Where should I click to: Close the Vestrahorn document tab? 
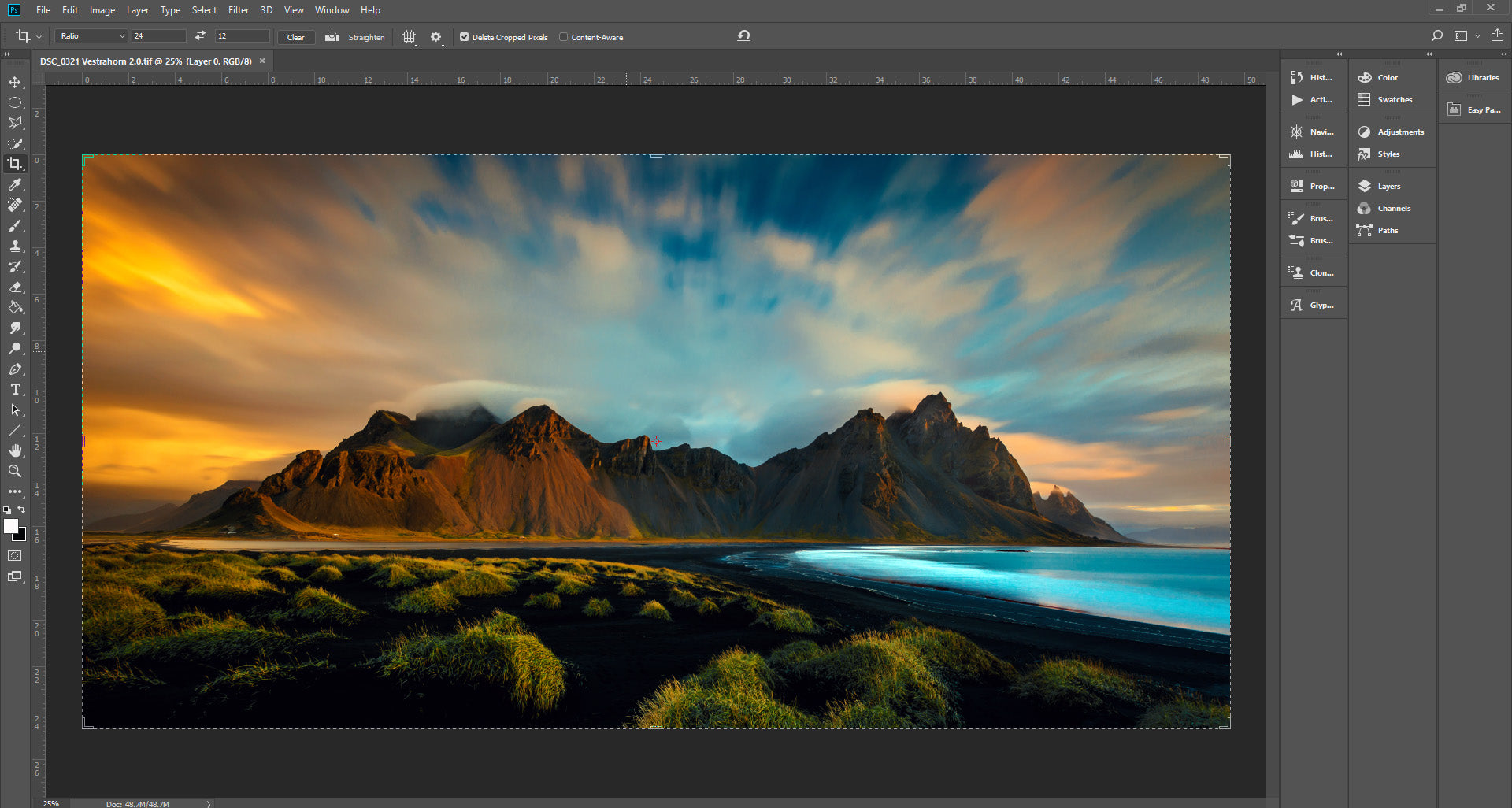262,61
